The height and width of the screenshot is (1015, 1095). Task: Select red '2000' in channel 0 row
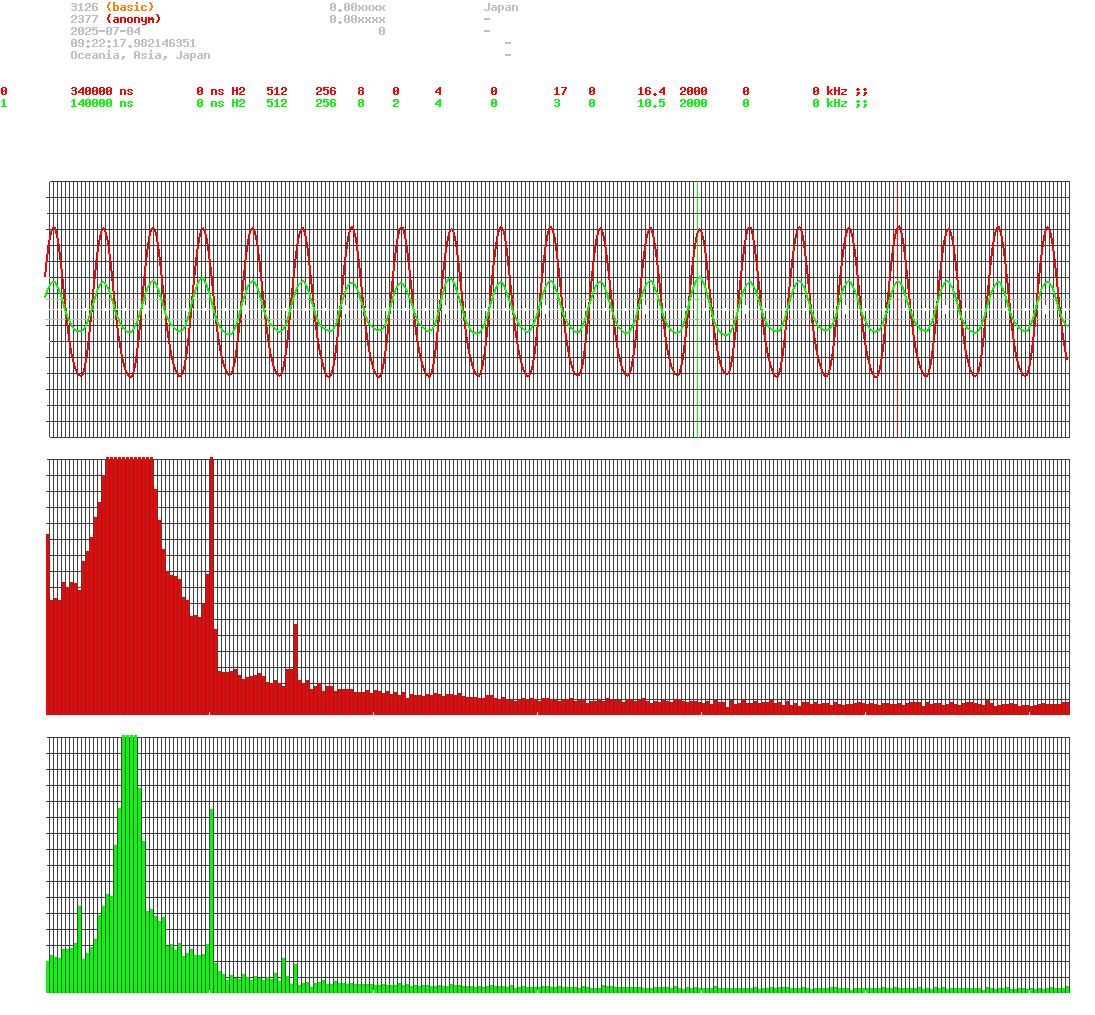tap(693, 92)
